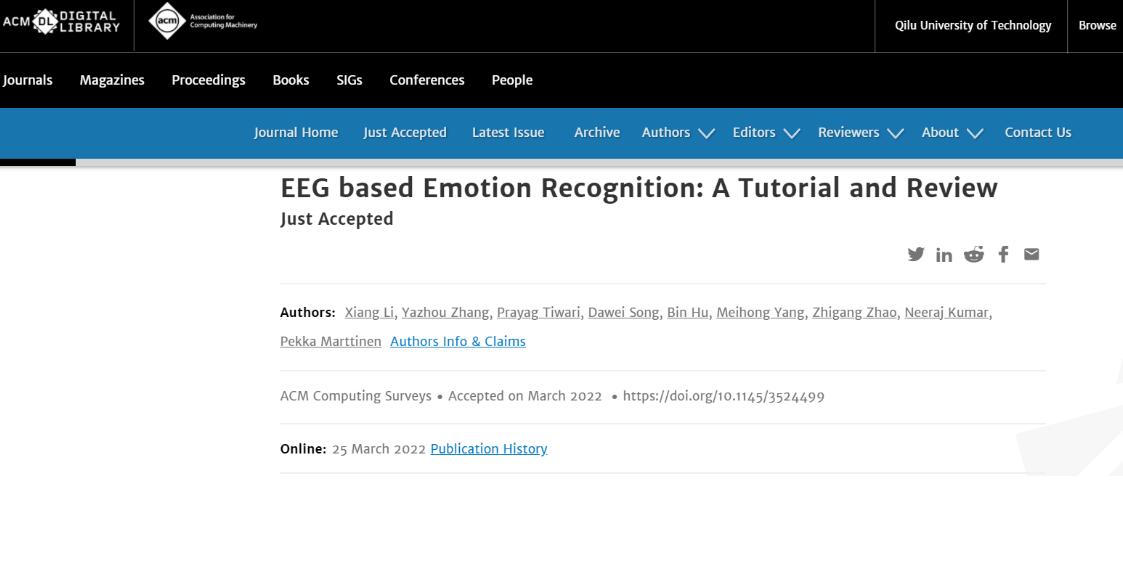Open author Pekka Marttinen's profile

(x=330, y=341)
